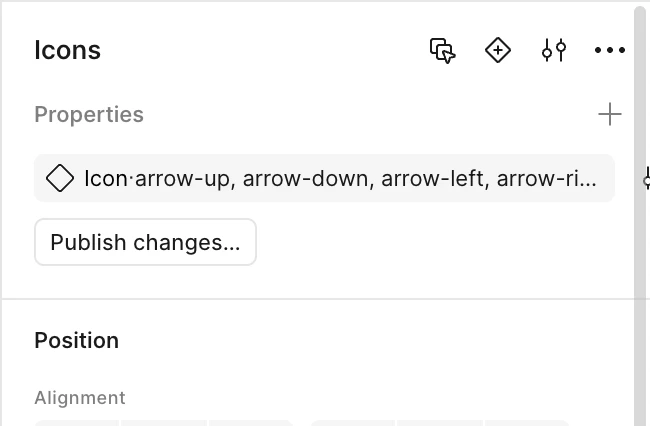Click the partially visible edit property icon
Screen dimensions: 650x426
(646, 178)
